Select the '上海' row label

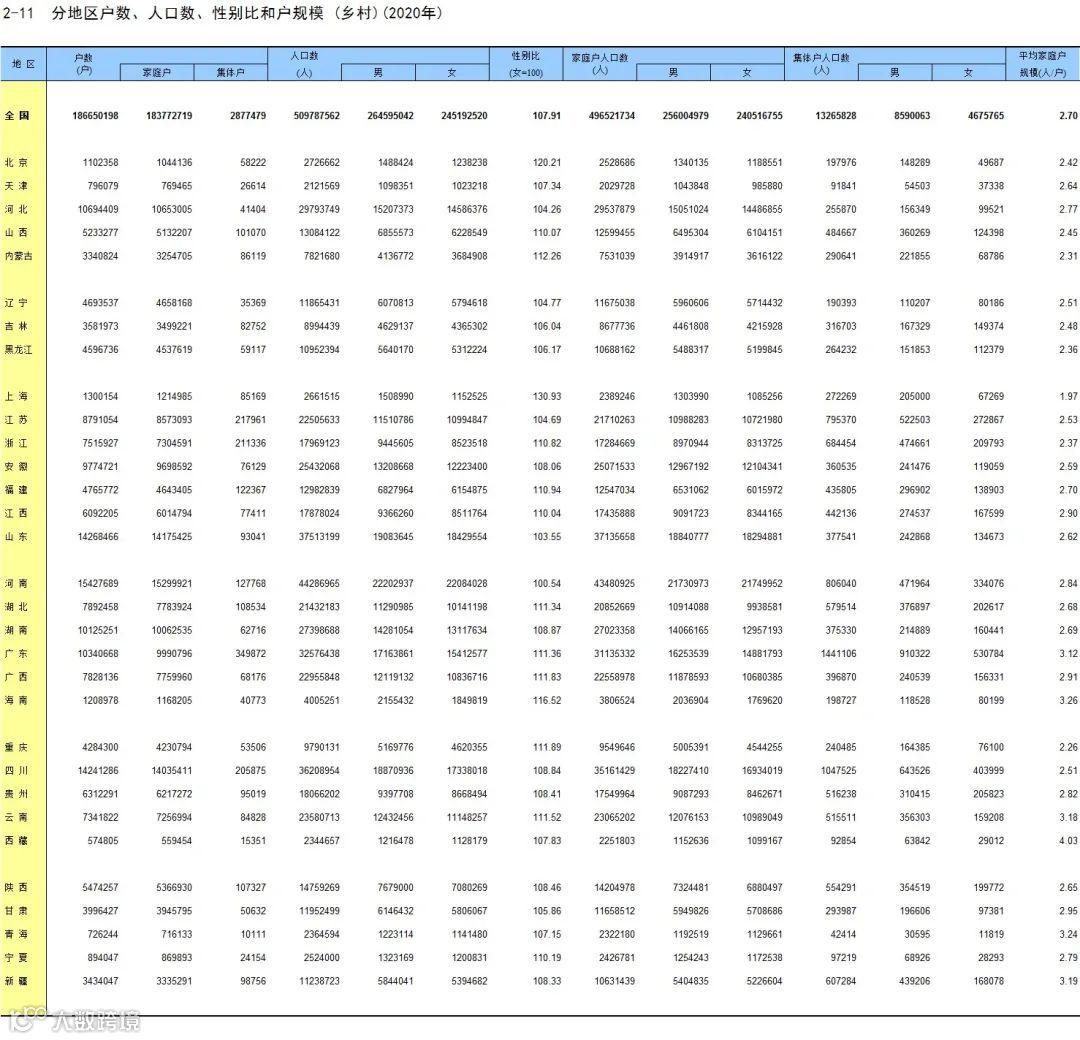tap(17, 397)
